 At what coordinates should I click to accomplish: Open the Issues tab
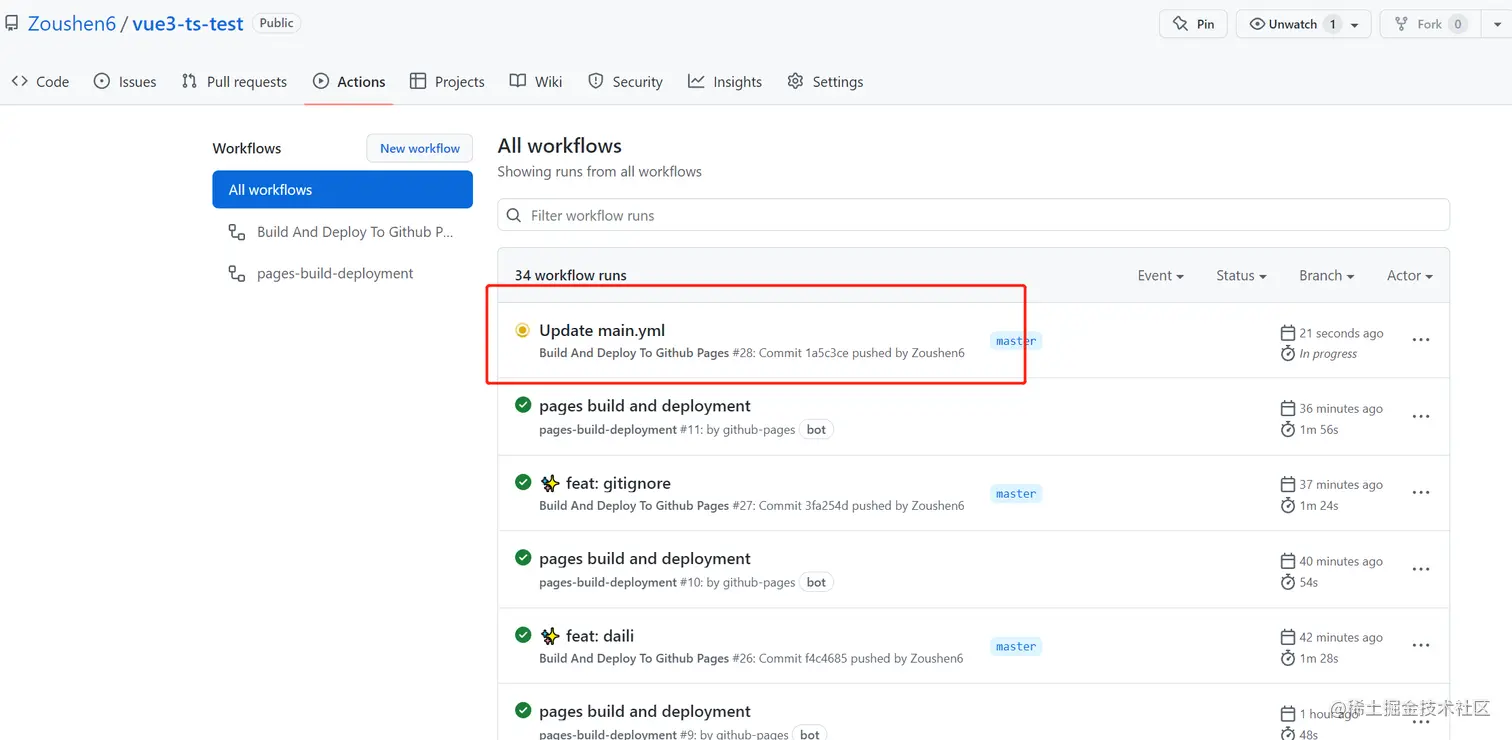pos(125,82)
